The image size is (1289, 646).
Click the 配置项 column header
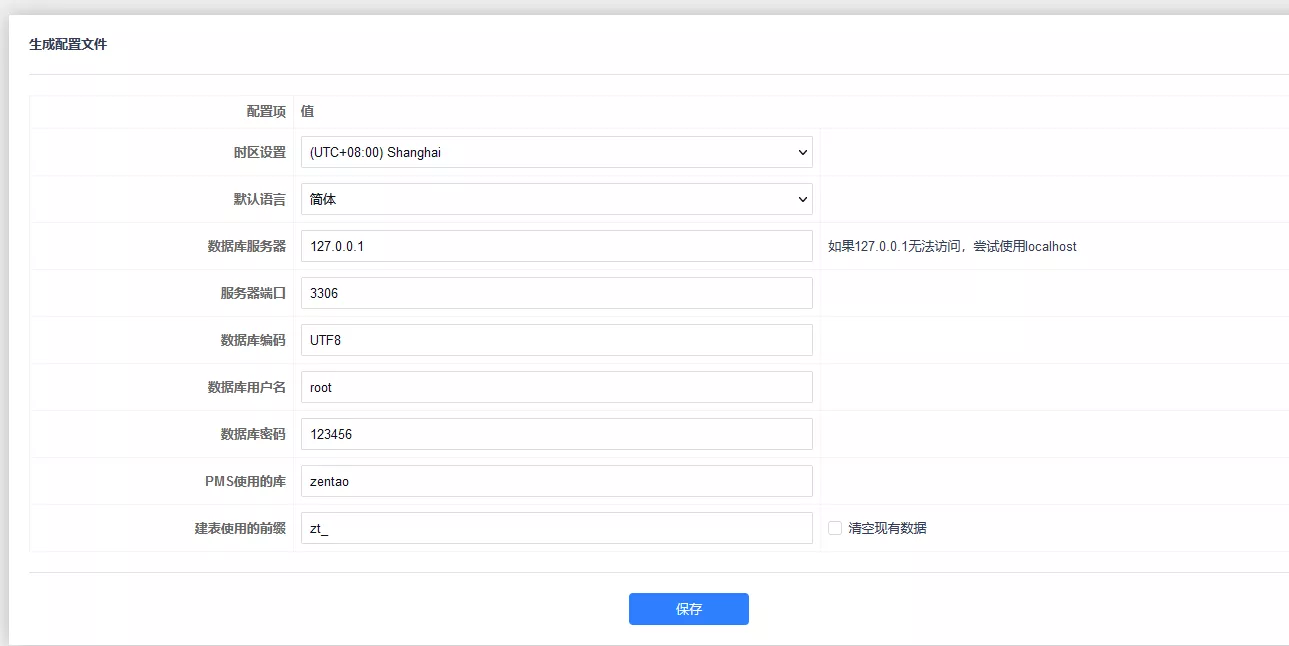[x=266, y=112]
